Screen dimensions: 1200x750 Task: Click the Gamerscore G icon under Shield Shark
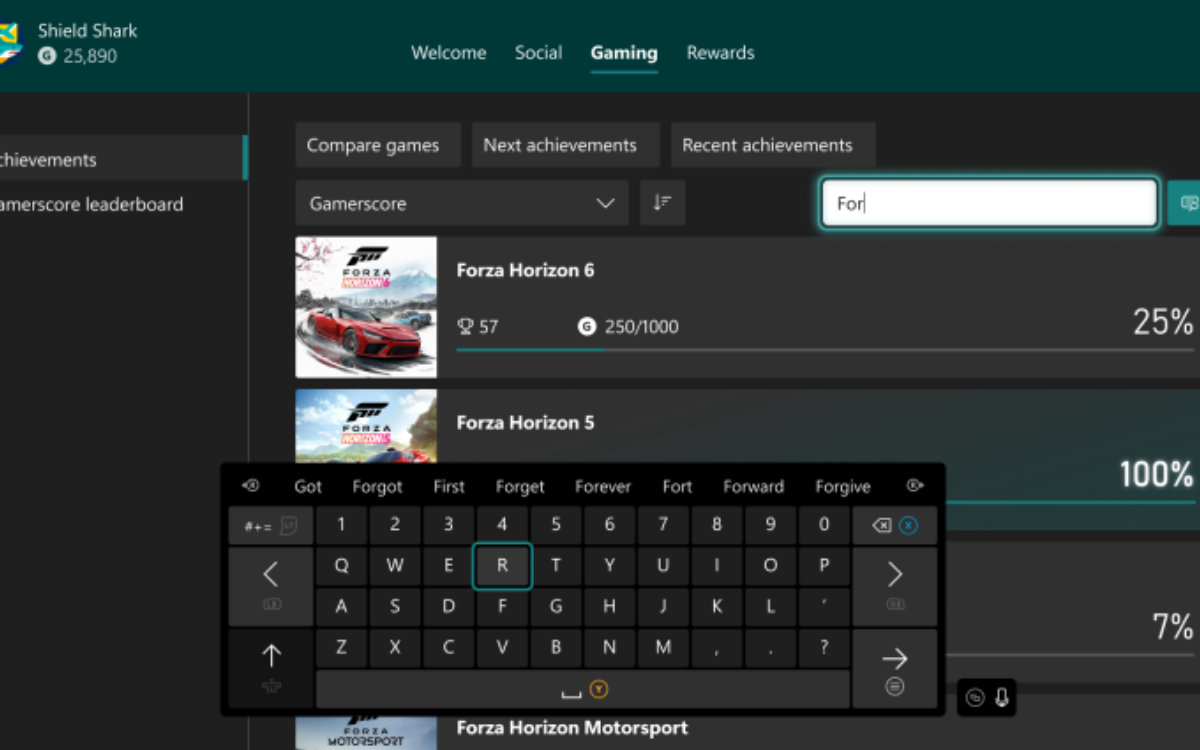click(47, 56)
